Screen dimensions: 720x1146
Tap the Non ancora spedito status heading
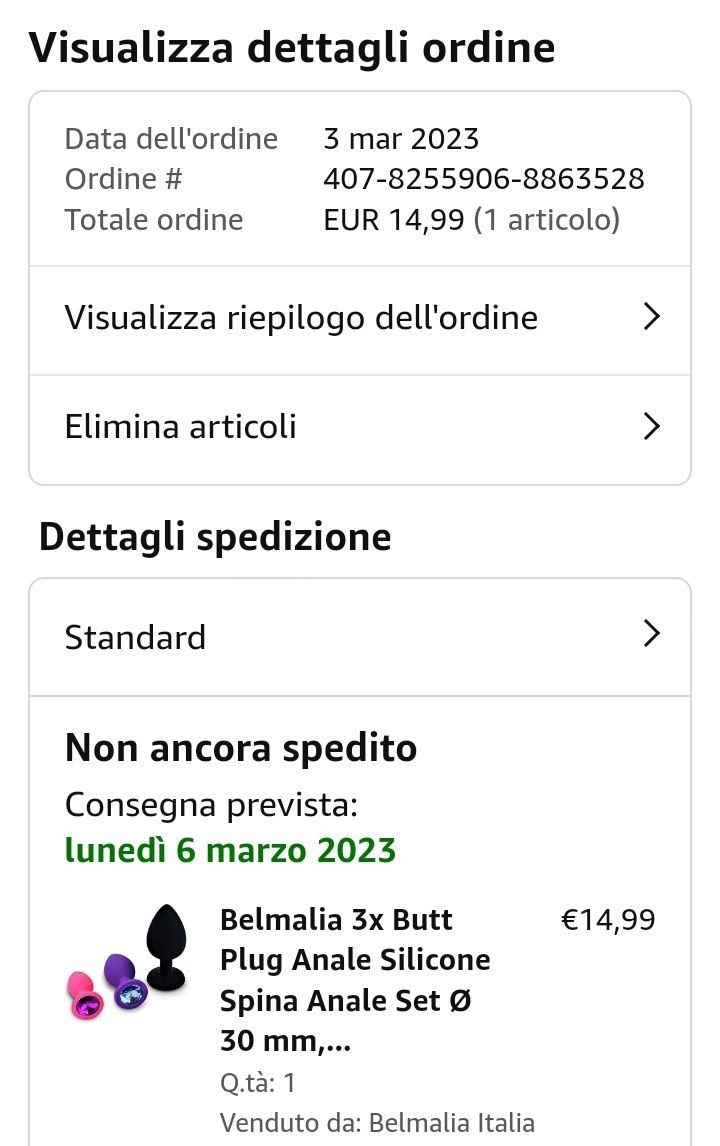click(240, 748)
